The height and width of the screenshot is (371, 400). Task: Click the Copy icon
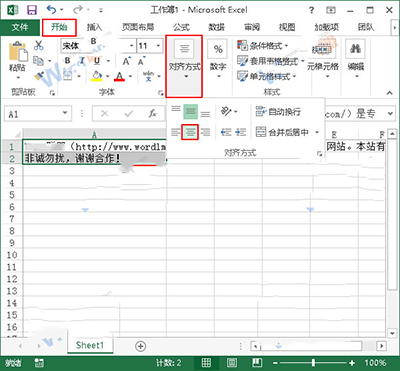tap(39, 61)
